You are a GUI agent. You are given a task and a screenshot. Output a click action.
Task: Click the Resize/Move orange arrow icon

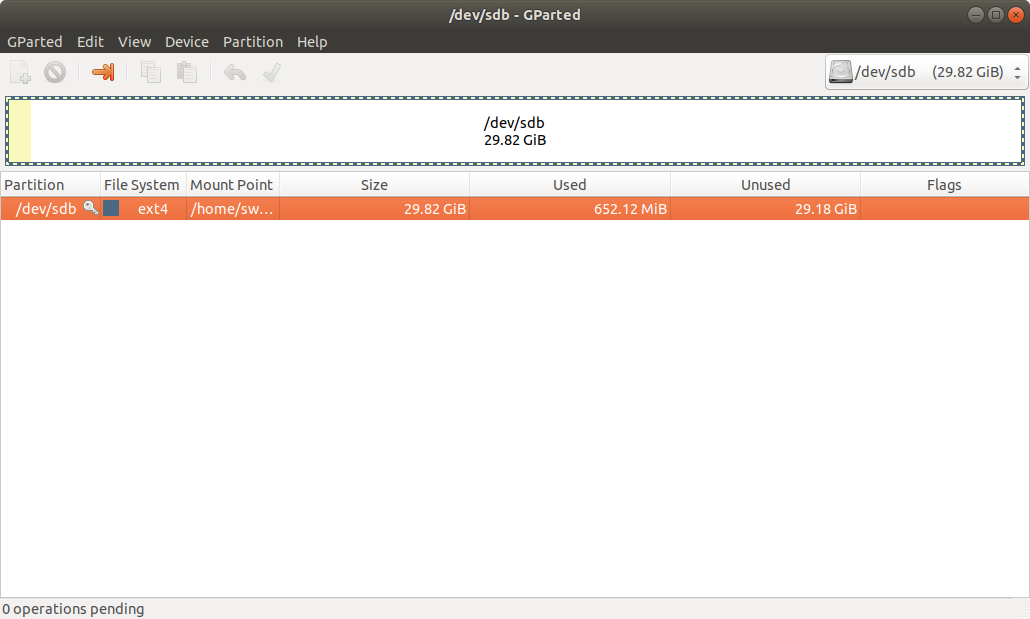tap(103, 72)
